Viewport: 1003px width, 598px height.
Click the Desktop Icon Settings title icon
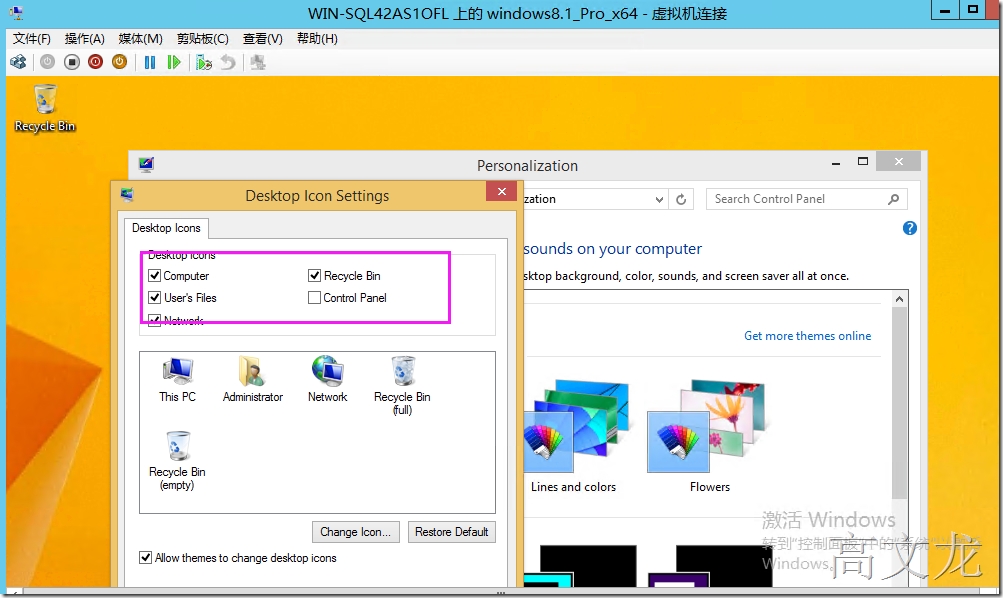[127, 195]
